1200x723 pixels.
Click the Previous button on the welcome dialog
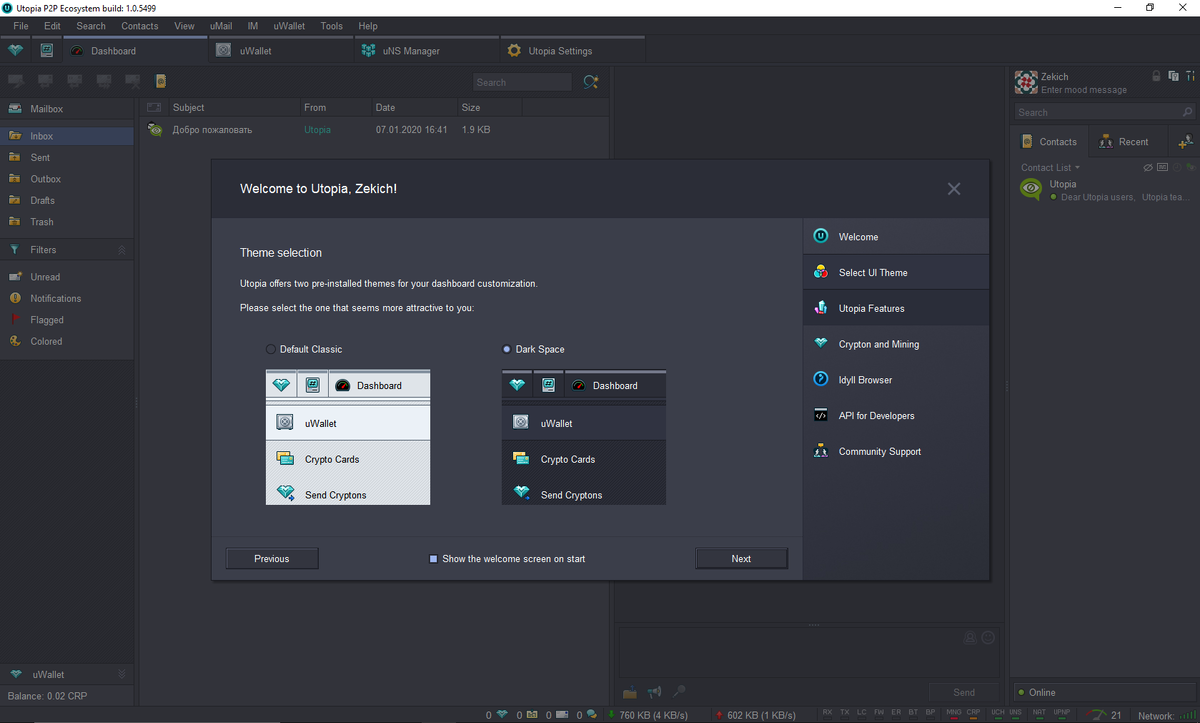[x=271, y=558]
